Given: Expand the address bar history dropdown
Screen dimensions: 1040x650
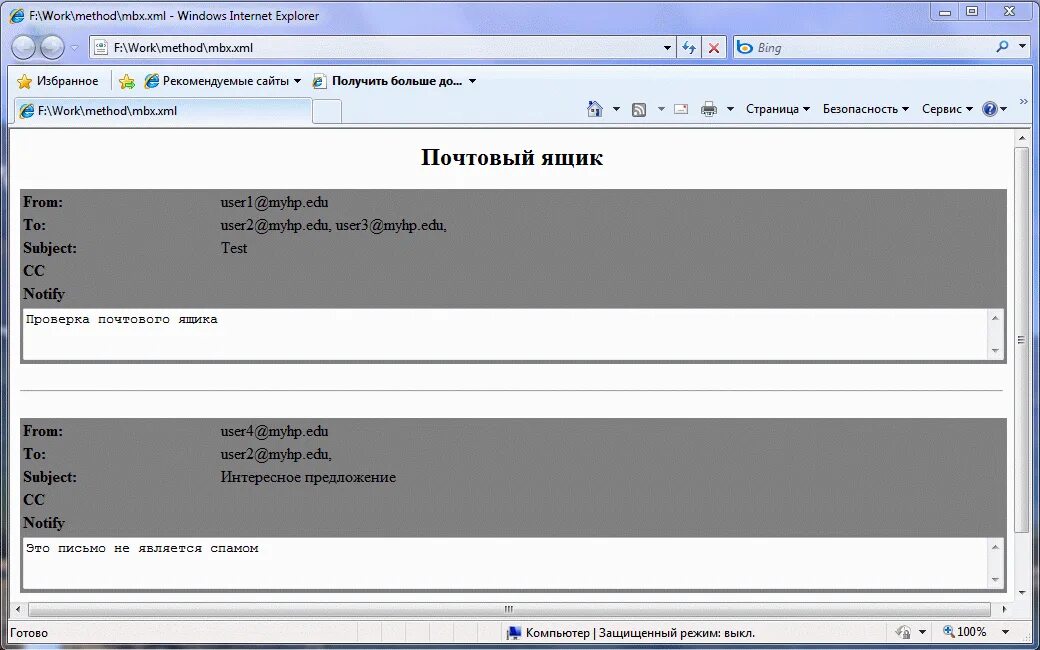Looking at the screenshot, I should click(667, 48).
